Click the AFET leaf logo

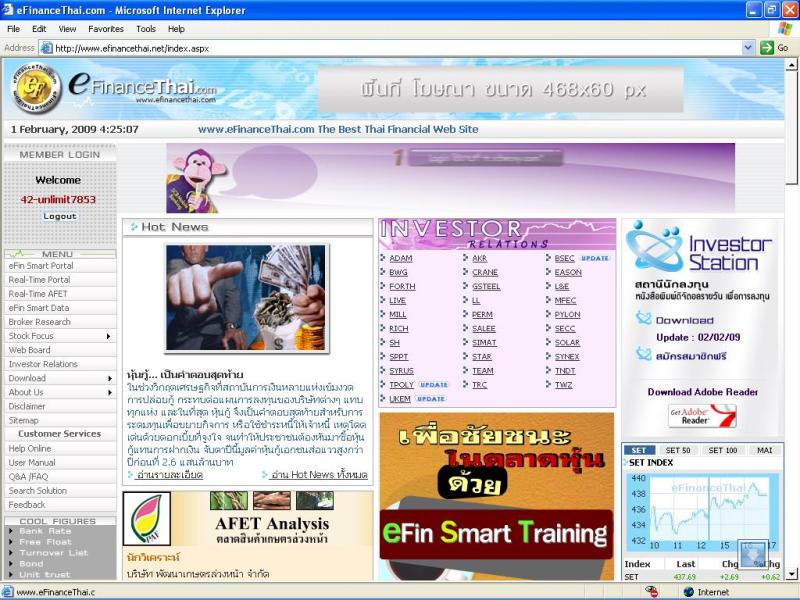(147, 518)
